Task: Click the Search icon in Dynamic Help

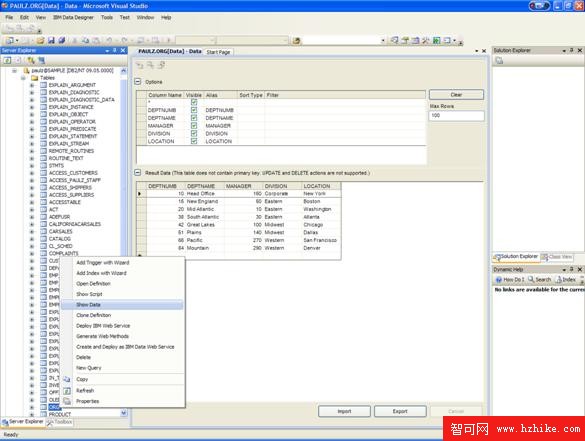Action: tap(531, 279)
